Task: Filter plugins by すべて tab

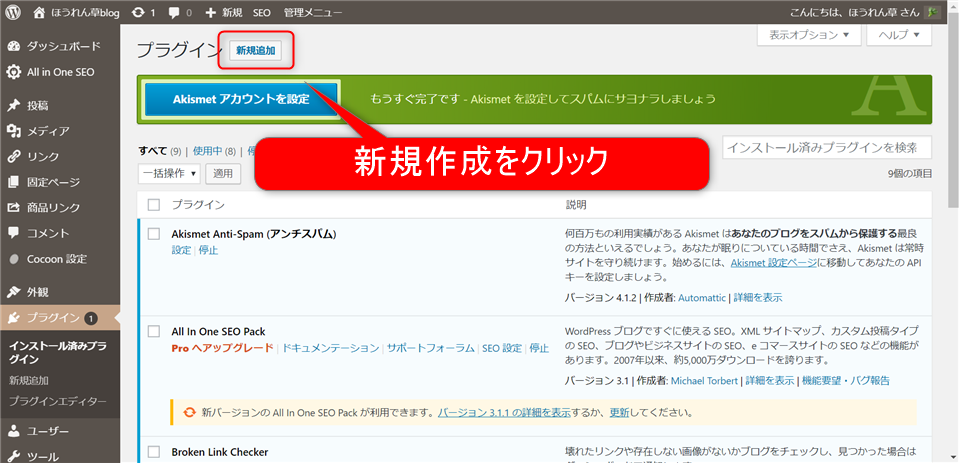Action: pos(152,151)
